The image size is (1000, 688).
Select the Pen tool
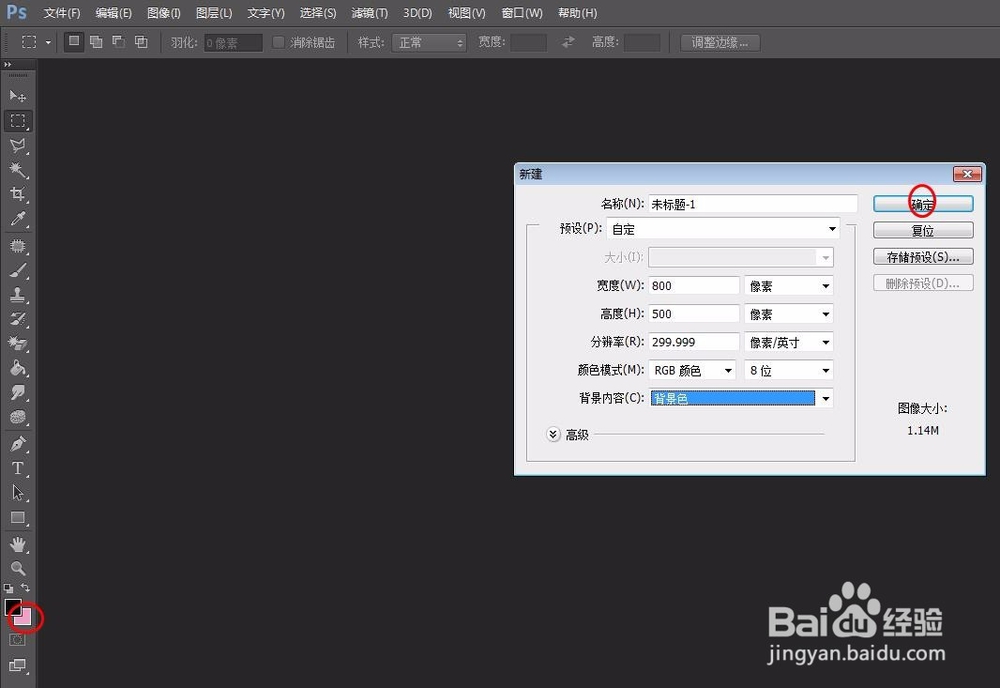pyautogui.click(x=17, y=446)
